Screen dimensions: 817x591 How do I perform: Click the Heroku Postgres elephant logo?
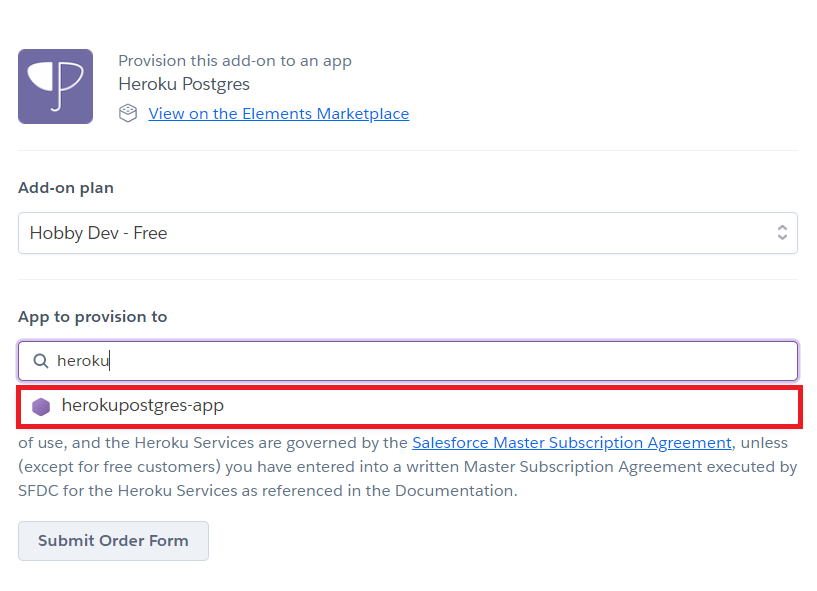[x=55, y=87]
